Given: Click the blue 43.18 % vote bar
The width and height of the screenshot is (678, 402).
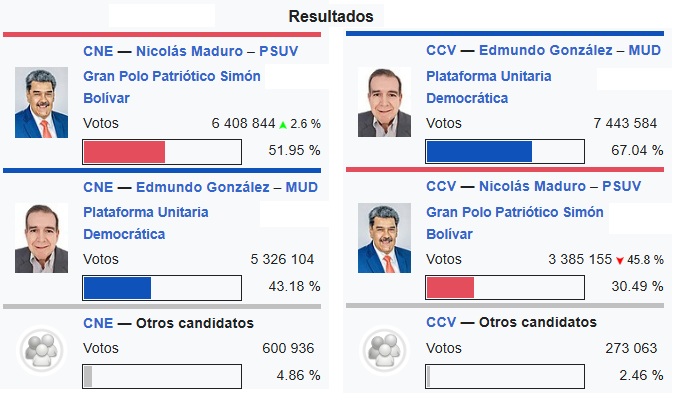Looking at the screenshot, I should (x=117, y=288).
